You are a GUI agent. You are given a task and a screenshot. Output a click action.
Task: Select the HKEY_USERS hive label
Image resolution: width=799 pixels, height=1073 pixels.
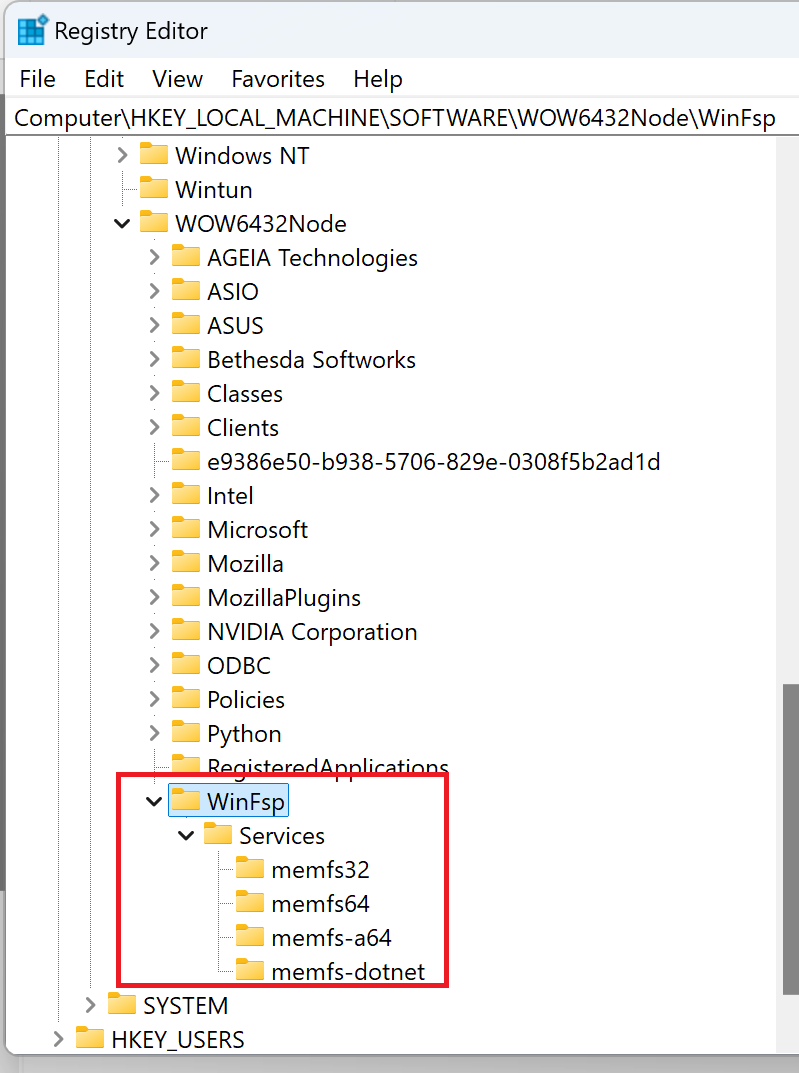178,1039
